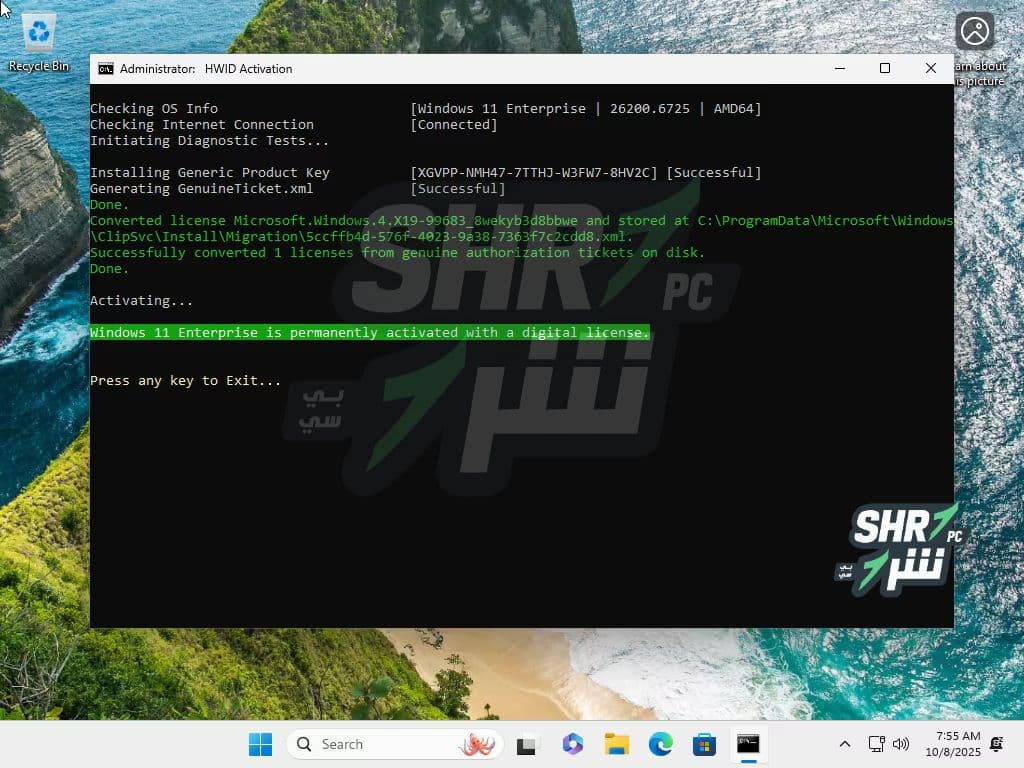The width and height of the screenshot is (1024, 768).
Task: Open the clock and calendar flyout
Action: (x=952, y=744)
